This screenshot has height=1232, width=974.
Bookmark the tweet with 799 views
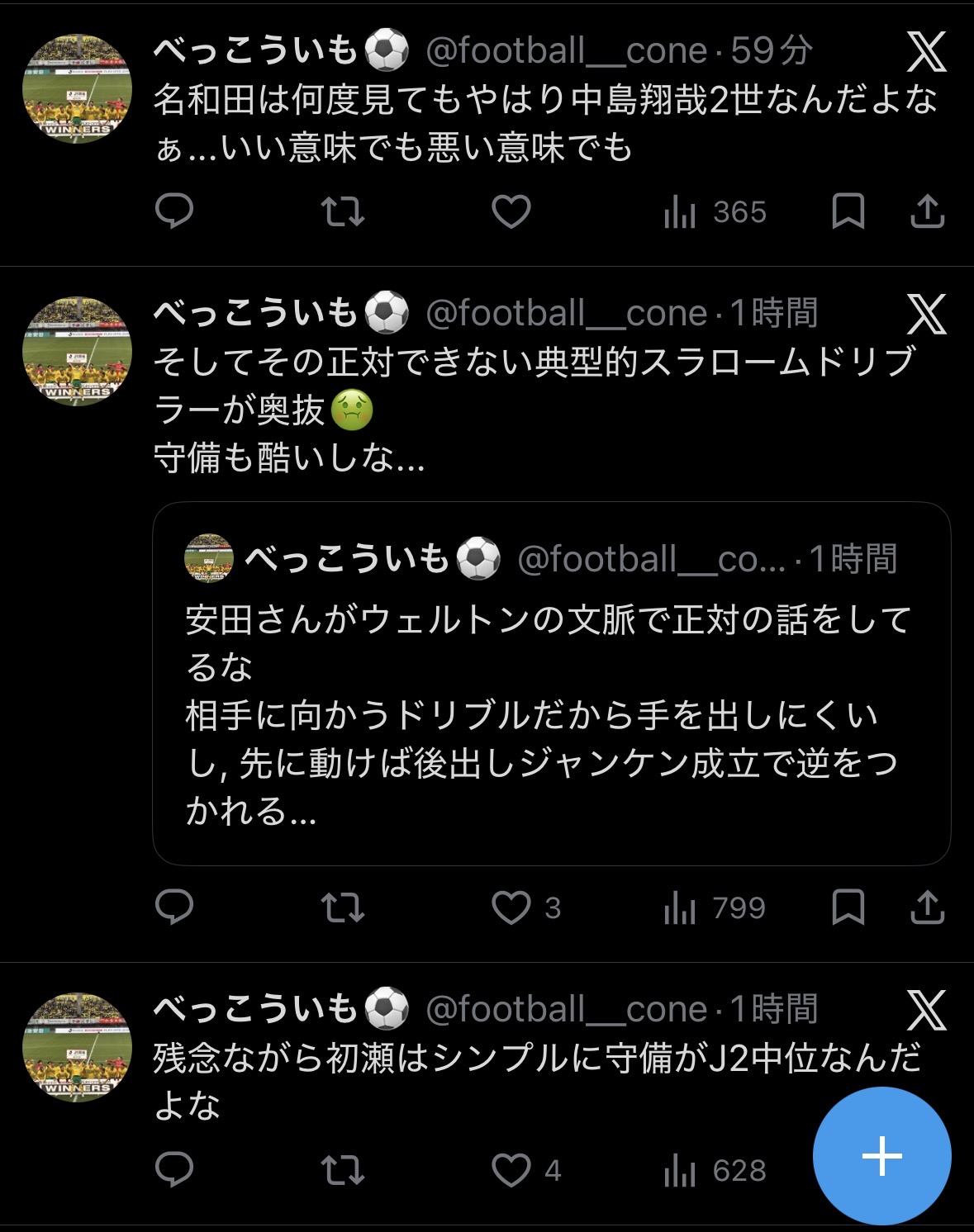[848, 907]
